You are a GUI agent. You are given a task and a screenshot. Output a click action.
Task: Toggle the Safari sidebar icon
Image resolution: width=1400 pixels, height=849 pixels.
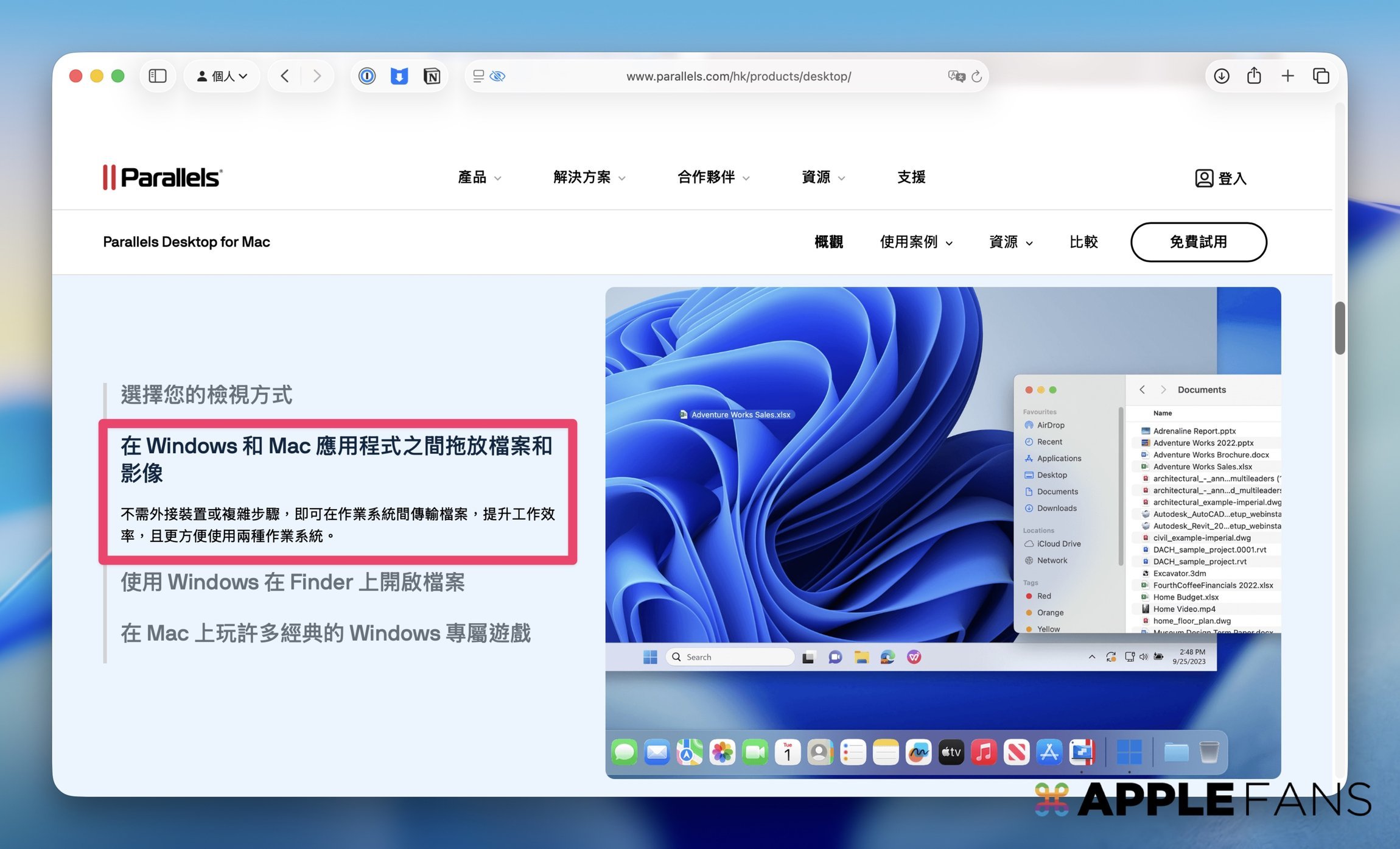[158, 76]
